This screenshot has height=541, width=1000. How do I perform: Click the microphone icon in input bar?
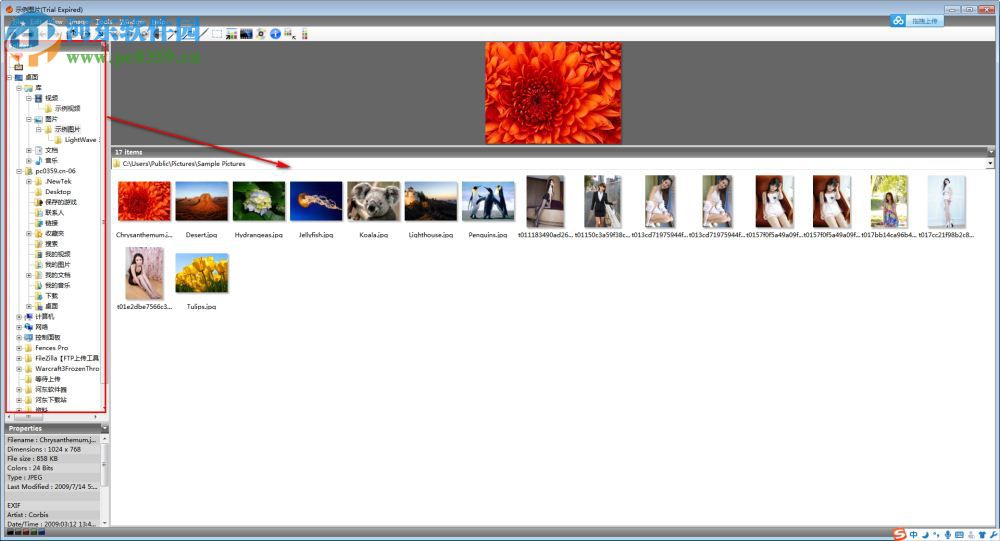coord(948,535)
